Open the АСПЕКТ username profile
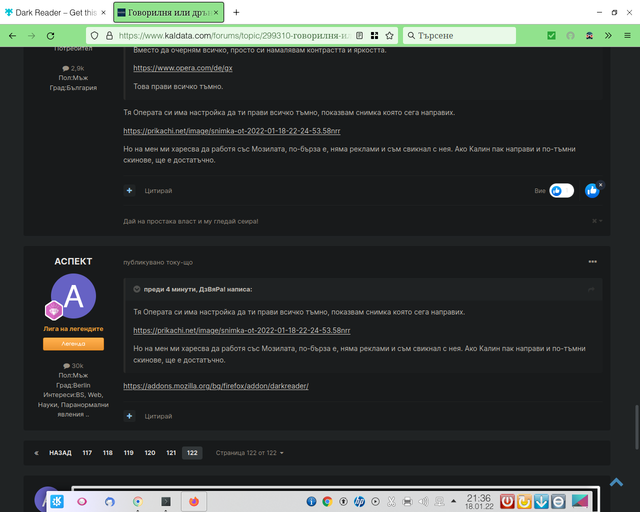This screenshot has width=640, height=512. coord(73,261)
